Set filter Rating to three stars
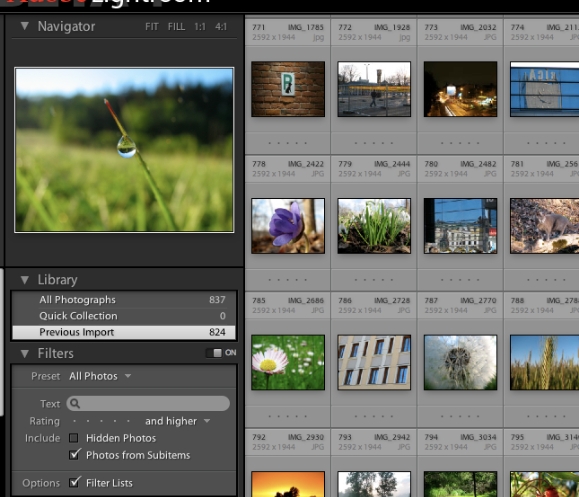Viewport: 579px width, 497px height. coord(101,421)
